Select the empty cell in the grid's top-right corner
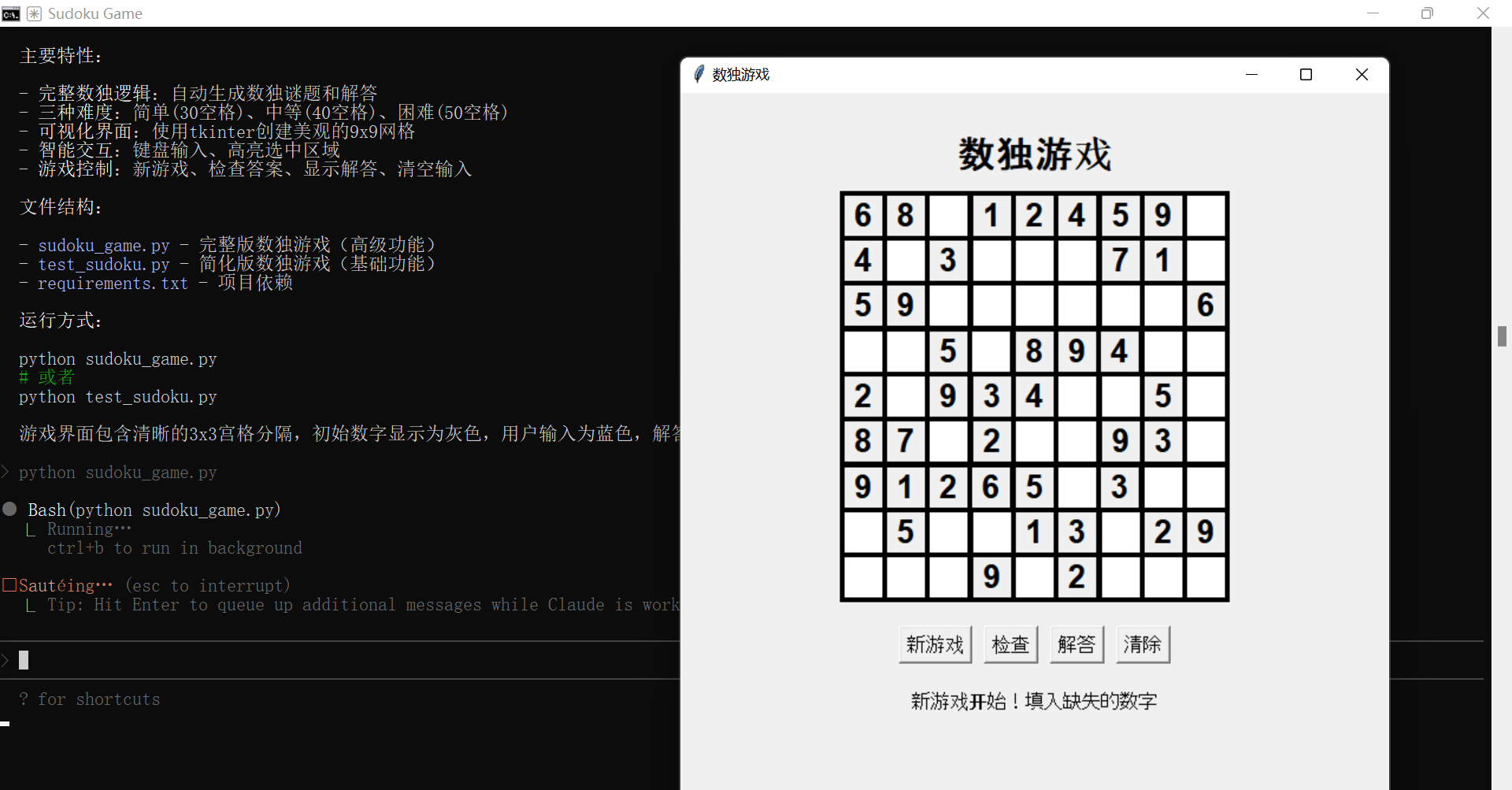1512x790 pixels. point(1206,215)
